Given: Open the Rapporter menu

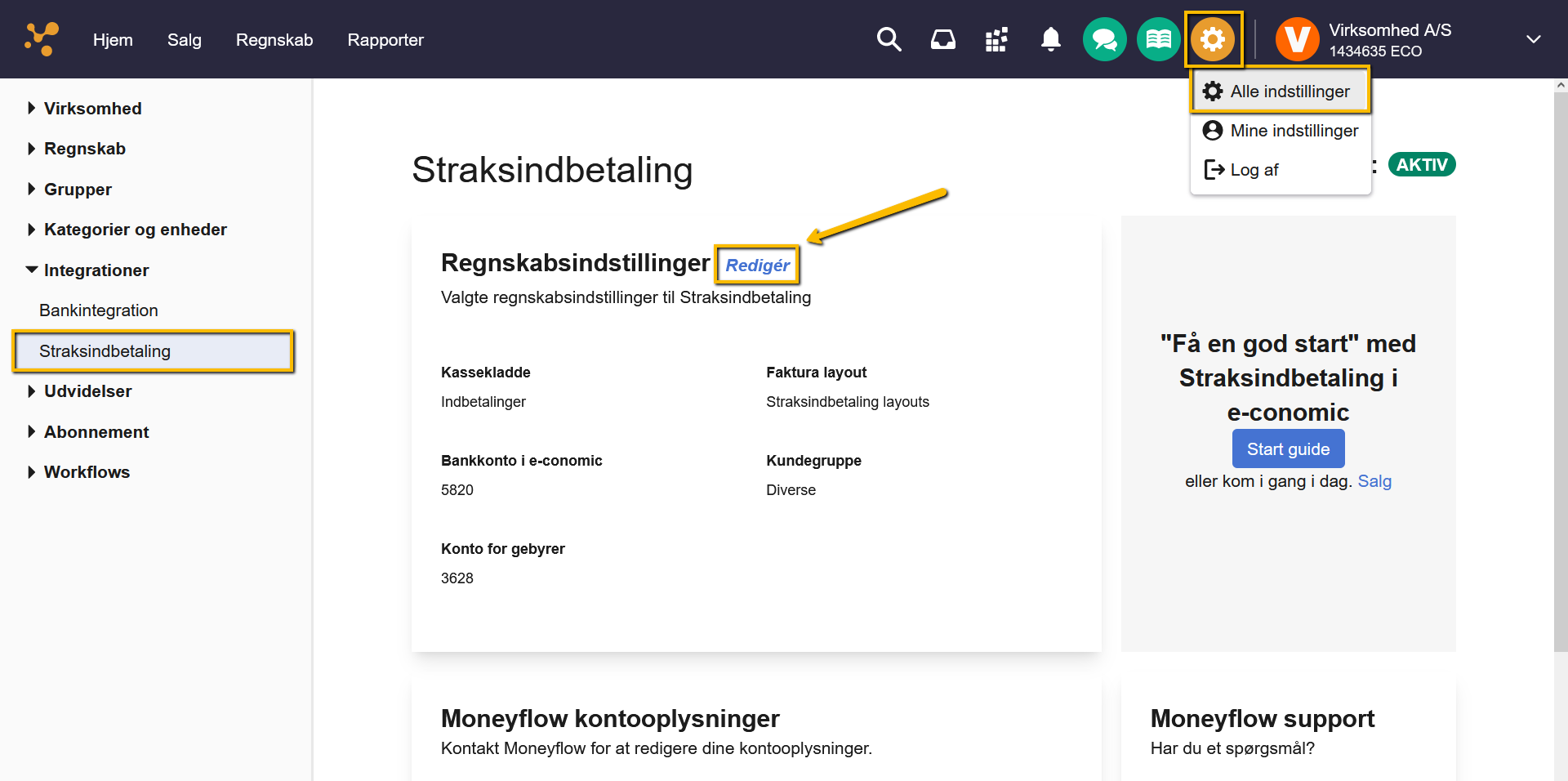Looking at the screenshot, I should point(385,40).
